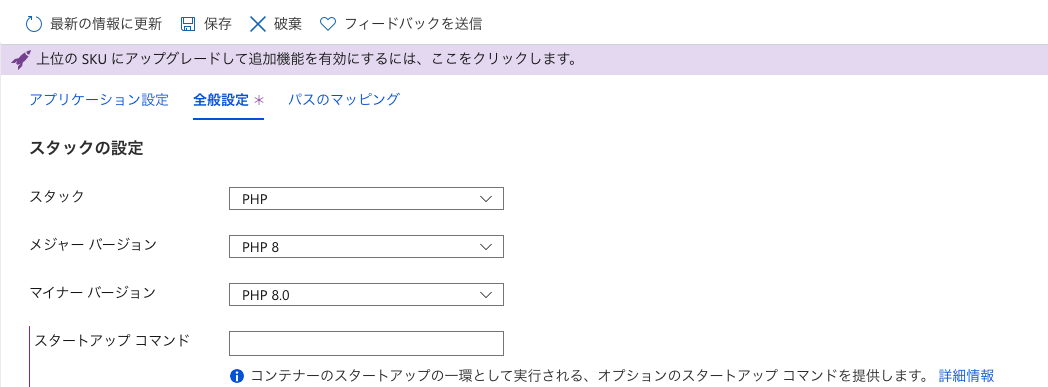1048x387 pixels.
Task: Expand the メジャー バージョン dropdown showing PHP 8
Action: (366, 247)
